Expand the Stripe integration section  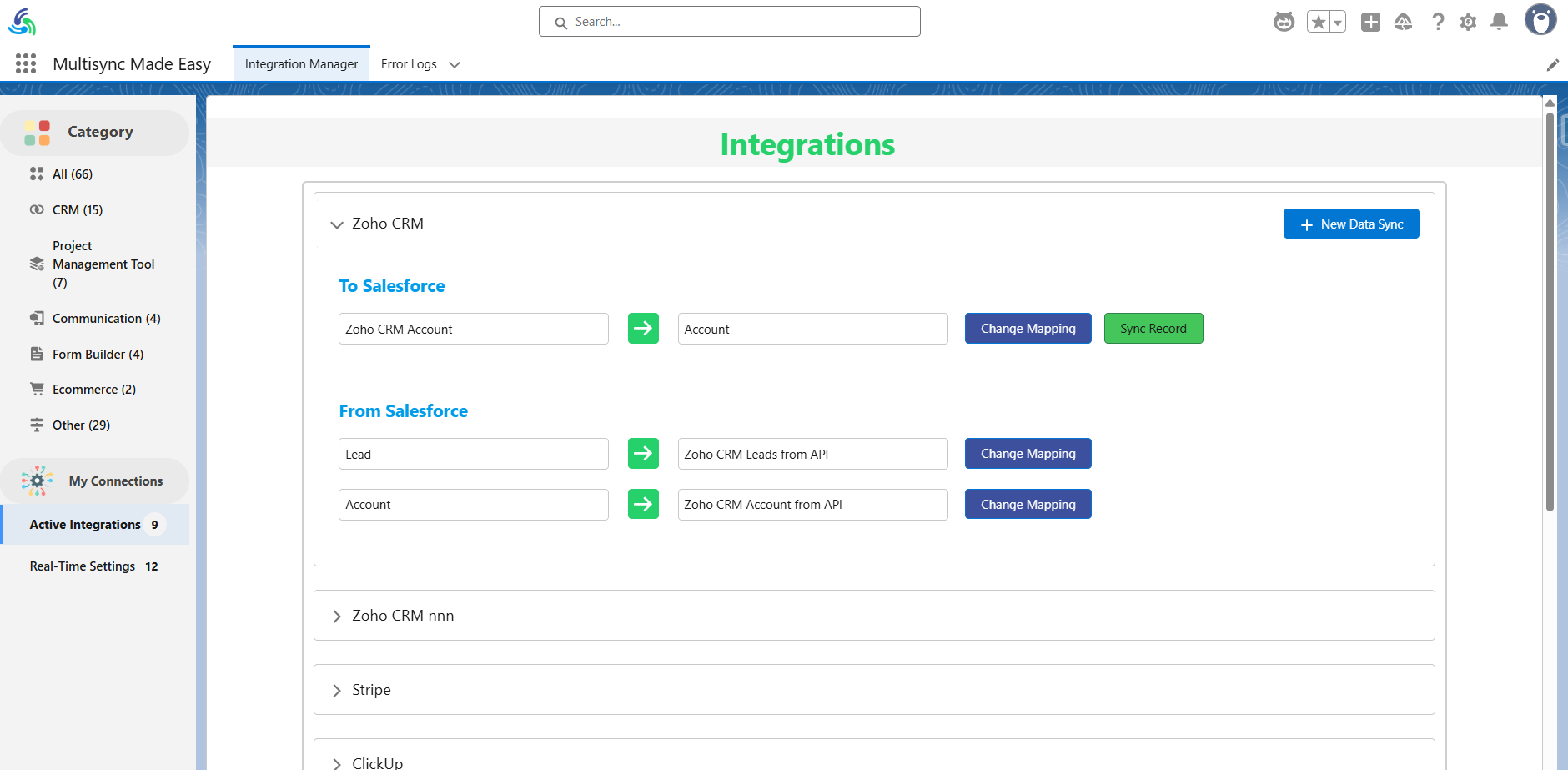point(337,691)
